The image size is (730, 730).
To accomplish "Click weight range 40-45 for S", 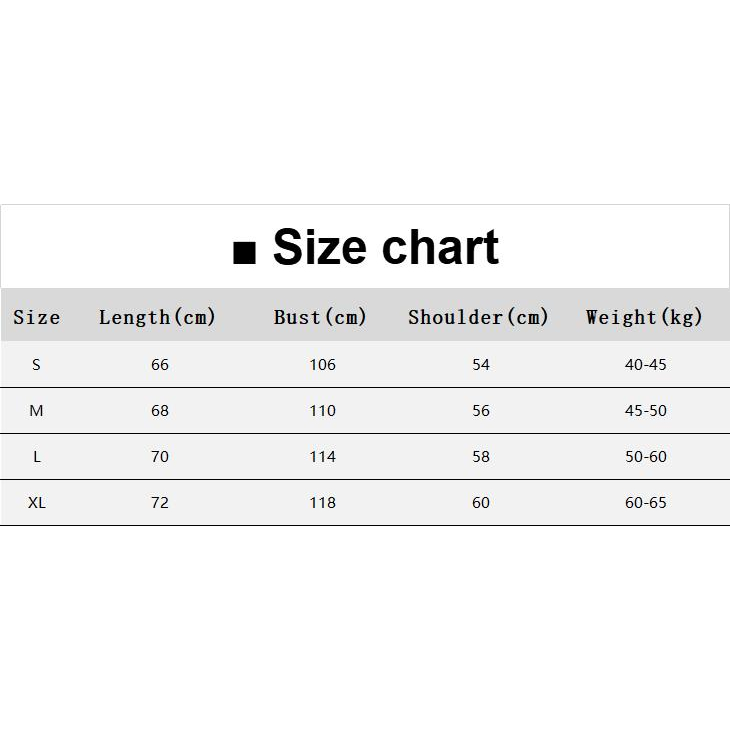I will pos(645,365).
